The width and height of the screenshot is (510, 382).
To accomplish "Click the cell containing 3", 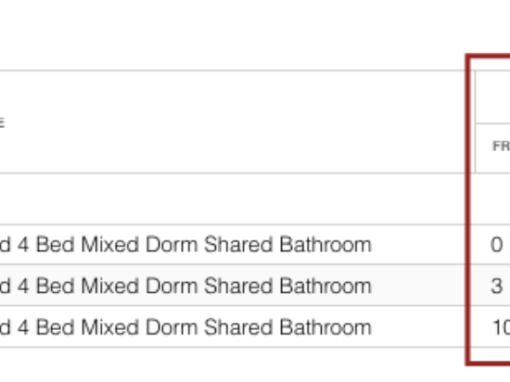I will point(496,286).
